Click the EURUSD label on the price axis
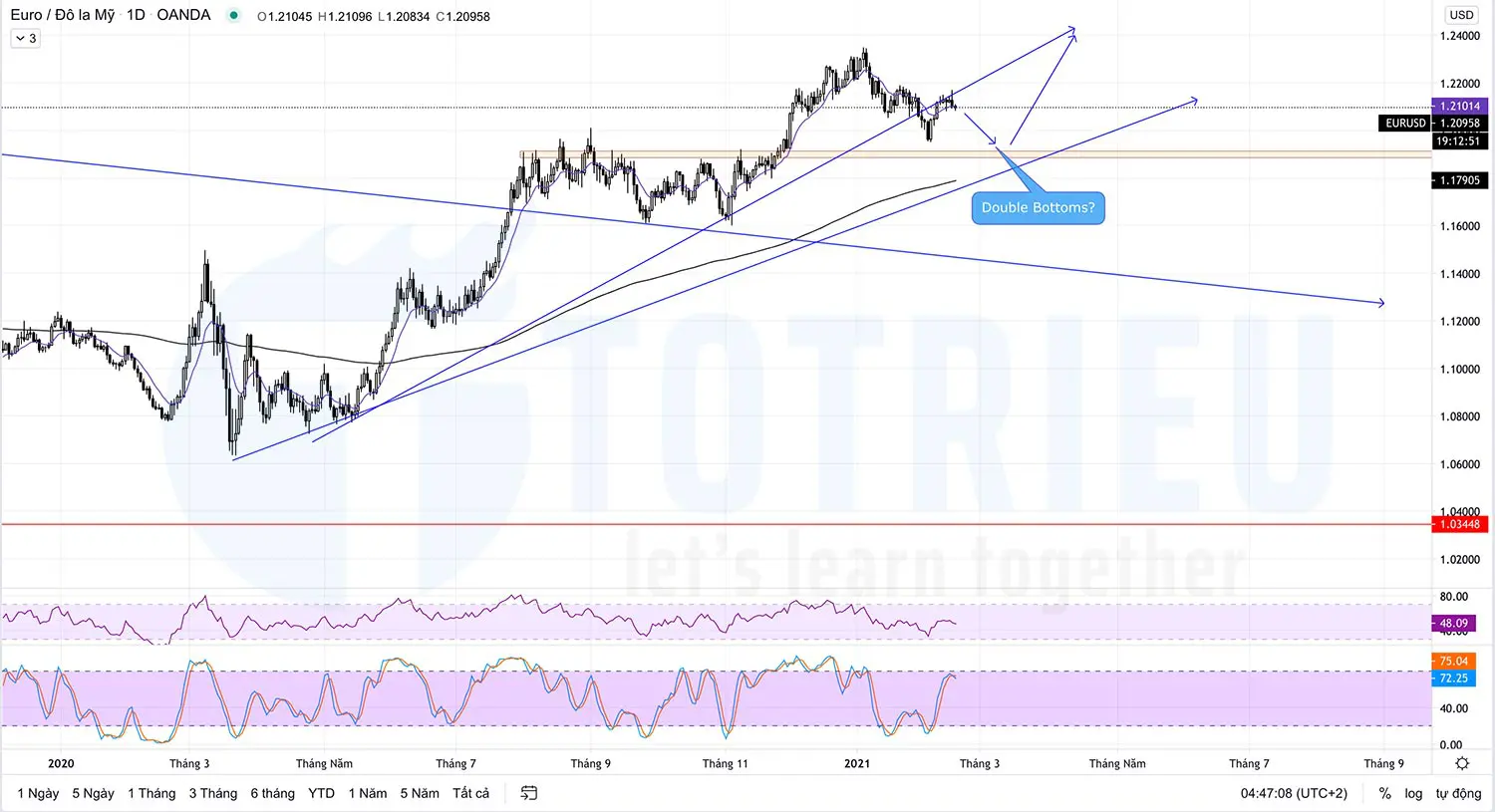 click(x=1404, y=124)
